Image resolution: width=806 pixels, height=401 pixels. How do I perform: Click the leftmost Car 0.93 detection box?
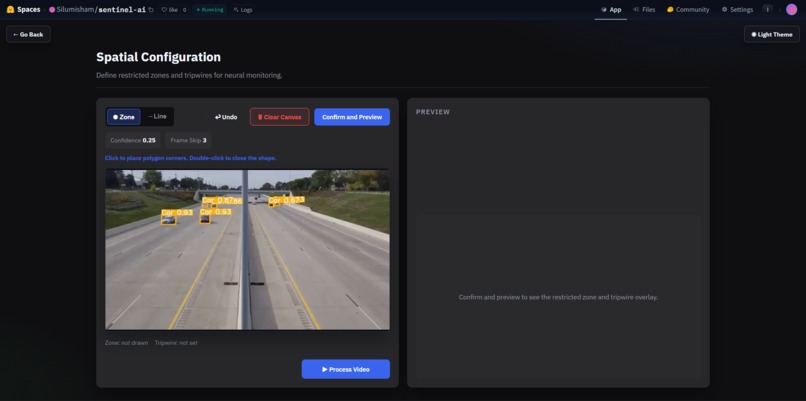[168, 220]
